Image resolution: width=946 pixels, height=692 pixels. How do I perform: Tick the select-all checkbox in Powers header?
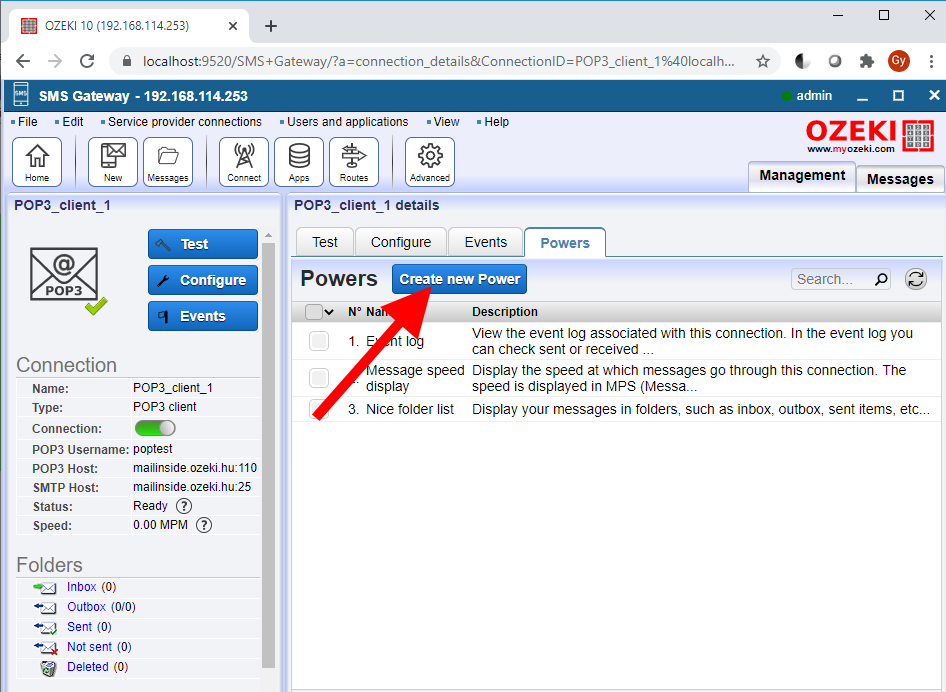tap(313, 312)
